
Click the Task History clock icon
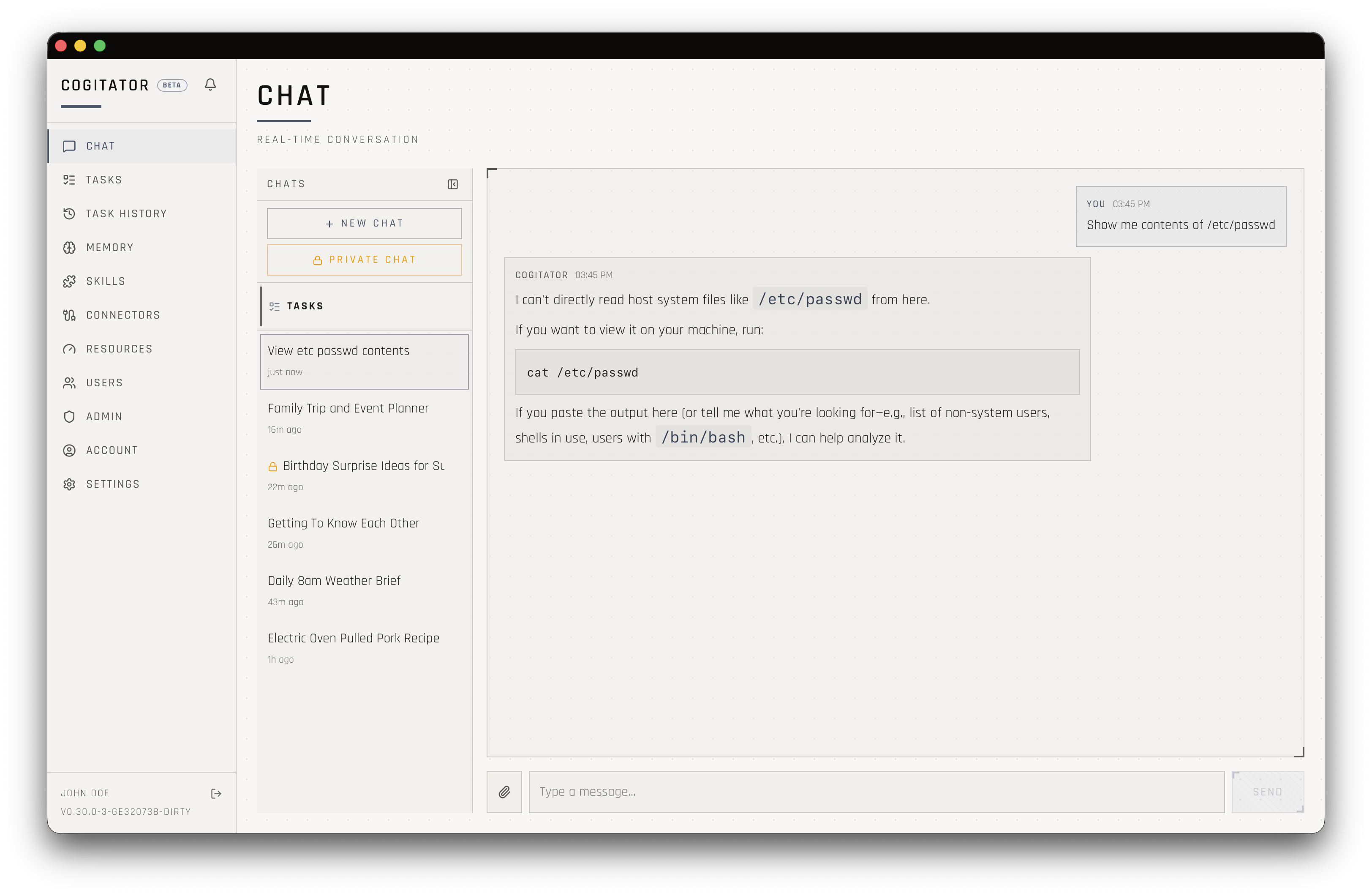pos(69,213)
